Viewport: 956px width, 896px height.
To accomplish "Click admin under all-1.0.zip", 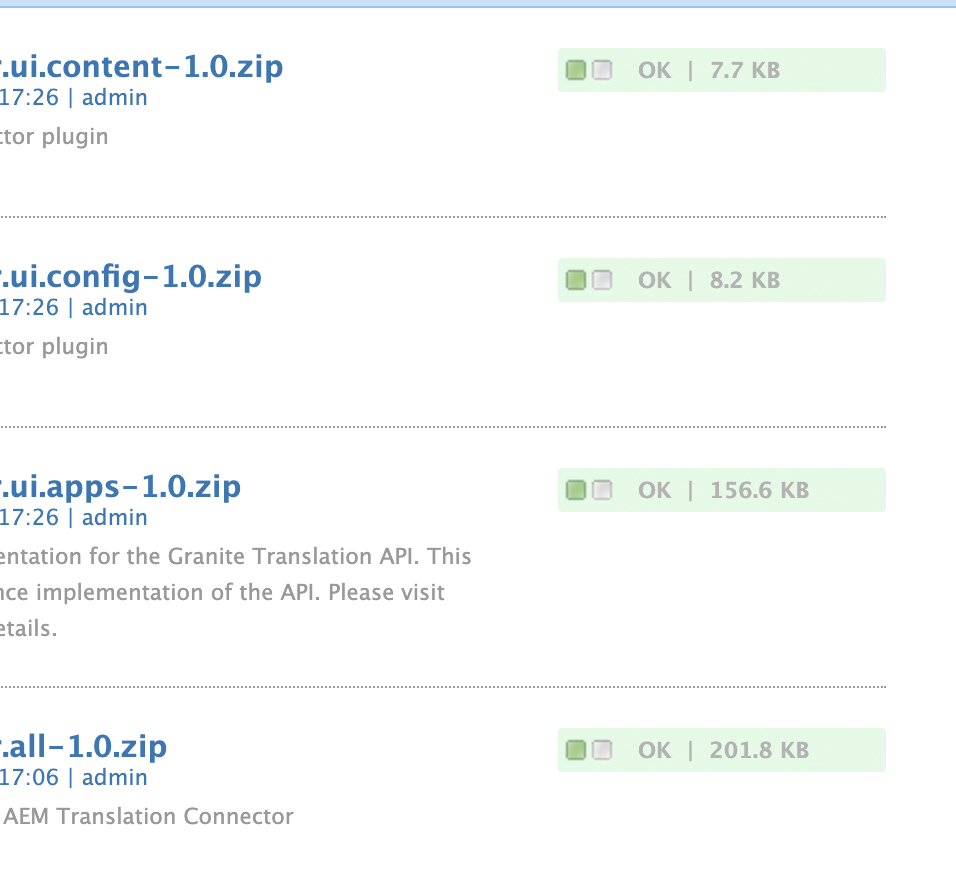I will point(114,777).
